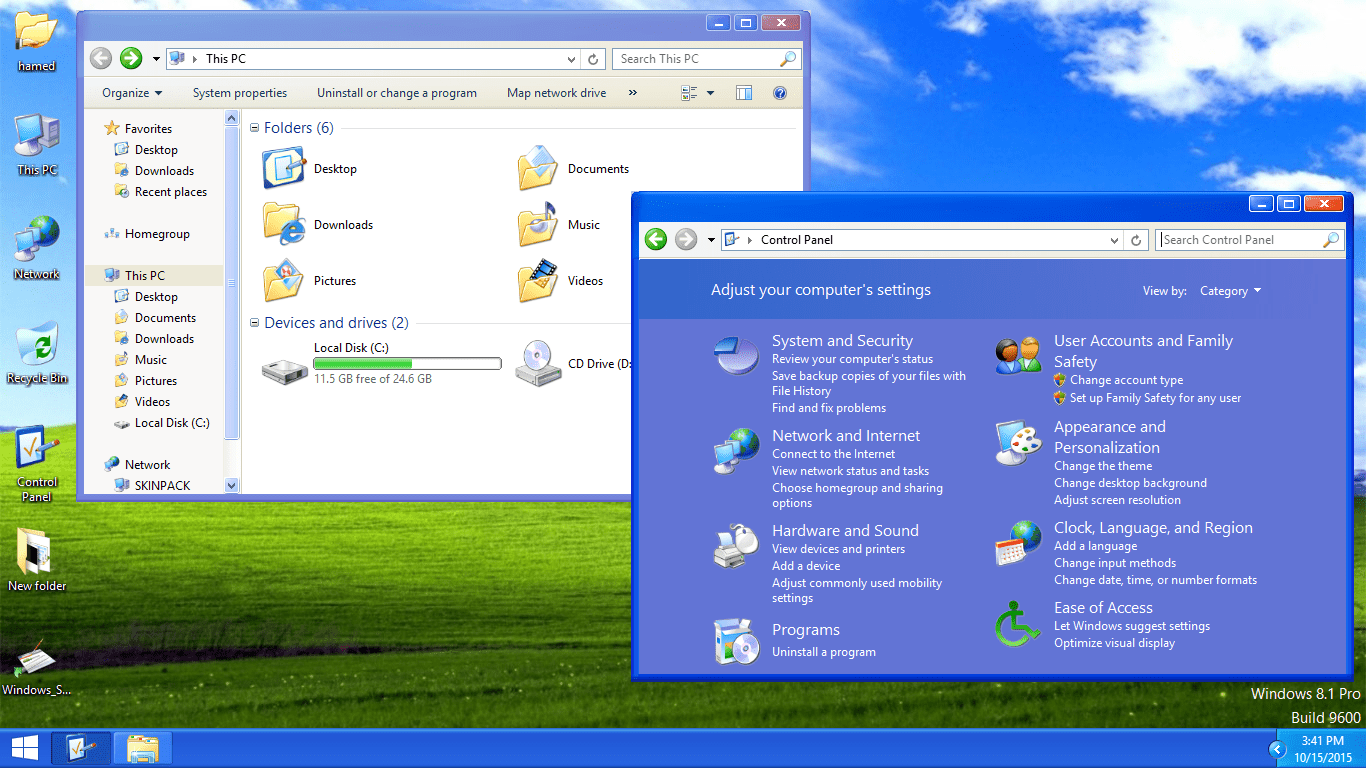
Task: Open Review your computer's status link
Action: coord(852,359)
